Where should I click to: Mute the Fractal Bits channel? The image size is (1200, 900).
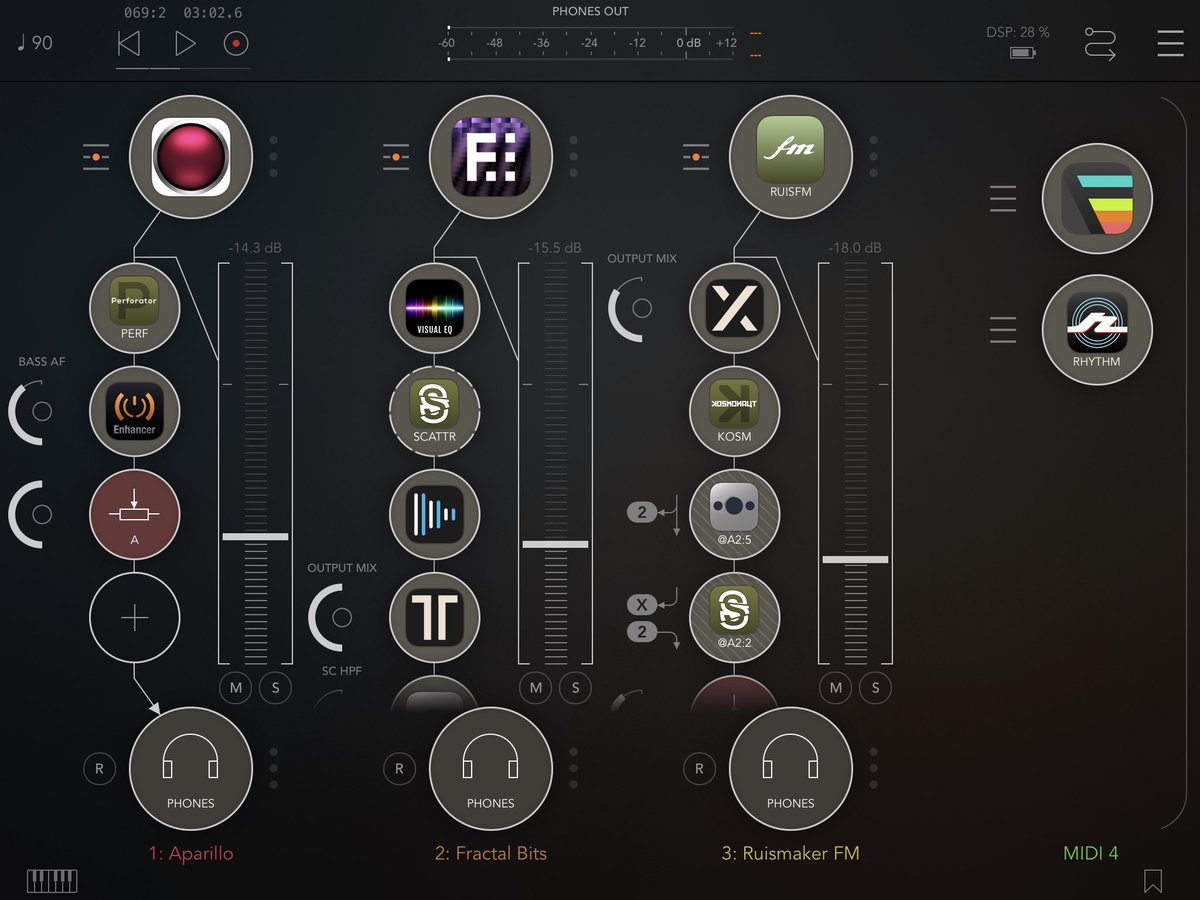point(536,688)
